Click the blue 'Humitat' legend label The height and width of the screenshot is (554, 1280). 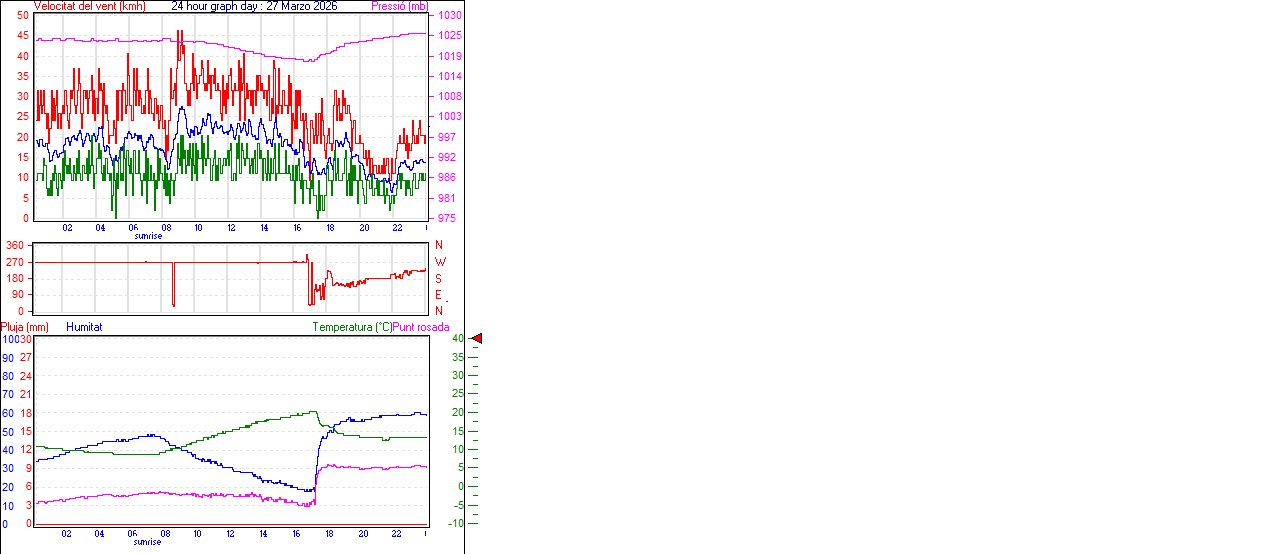click(84, 327)
